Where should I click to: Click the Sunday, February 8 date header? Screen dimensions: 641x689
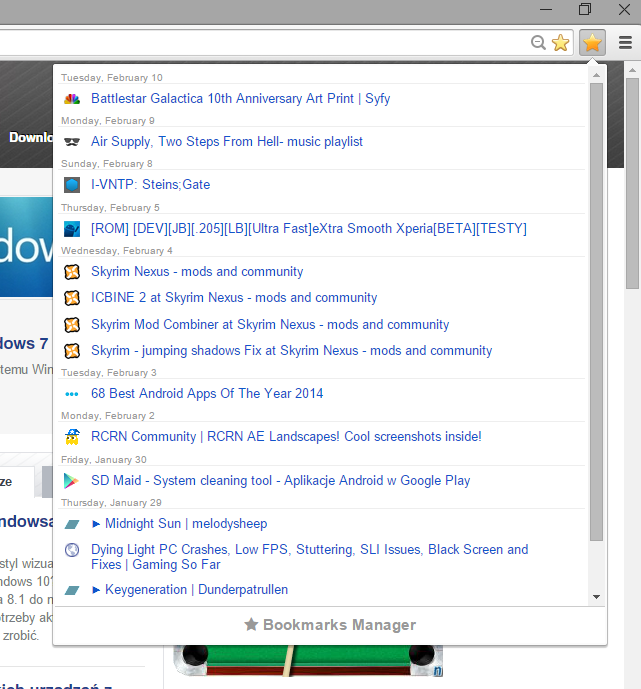point(107,164)
